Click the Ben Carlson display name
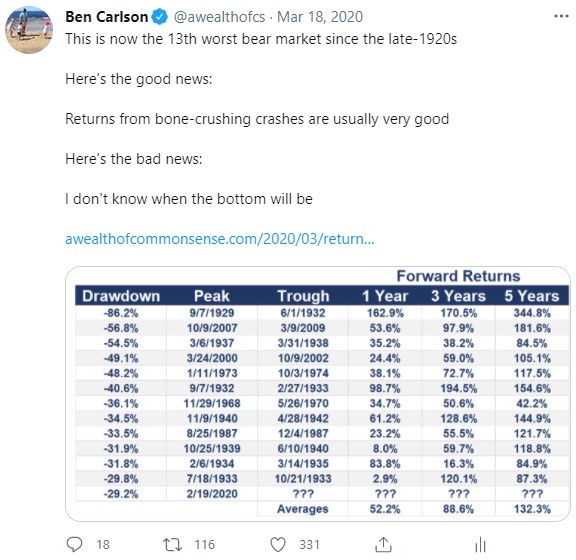This screenshot has height=560, width=576. click(107, 17)
